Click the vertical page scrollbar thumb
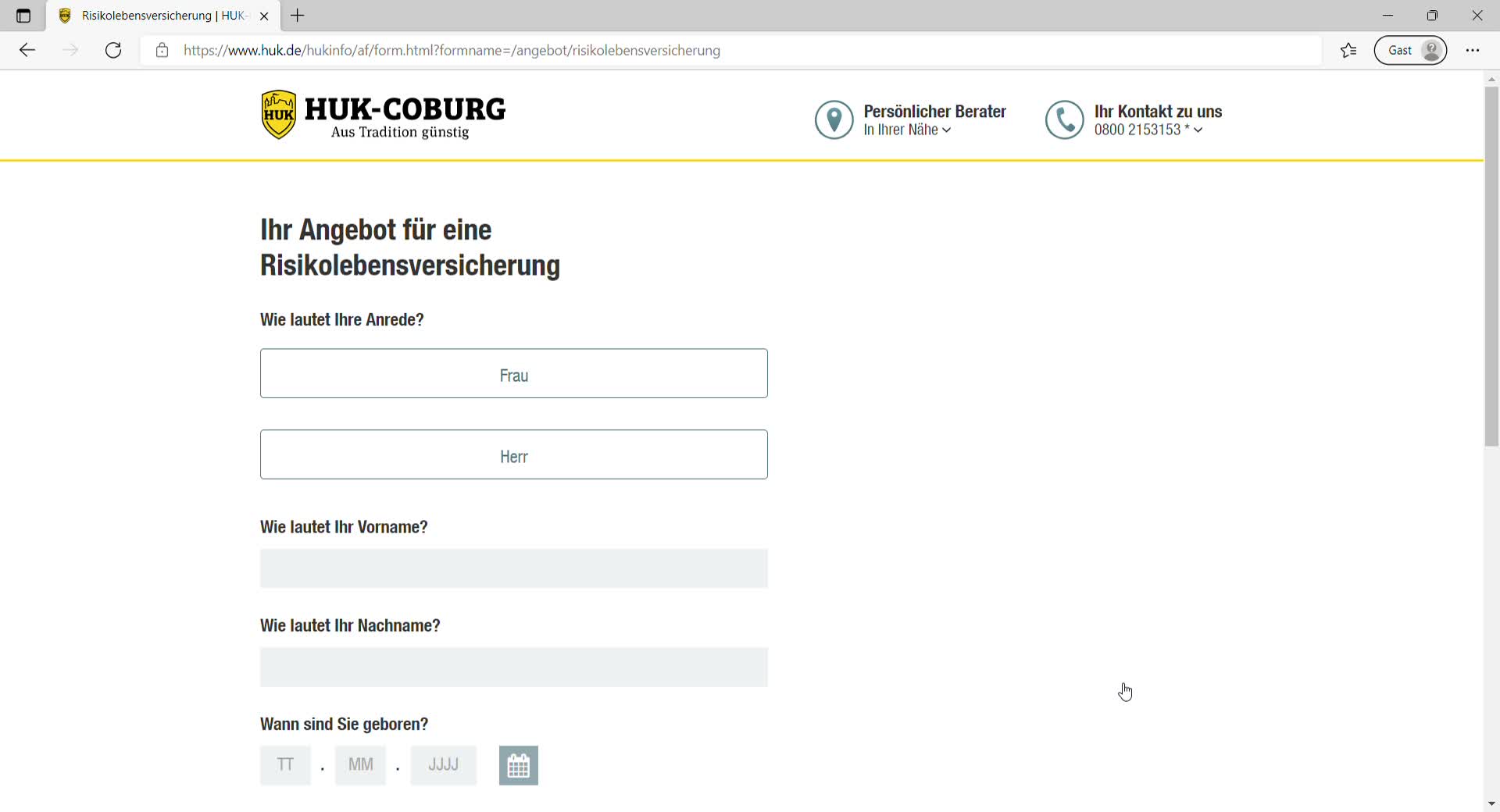 [1491, 265]
